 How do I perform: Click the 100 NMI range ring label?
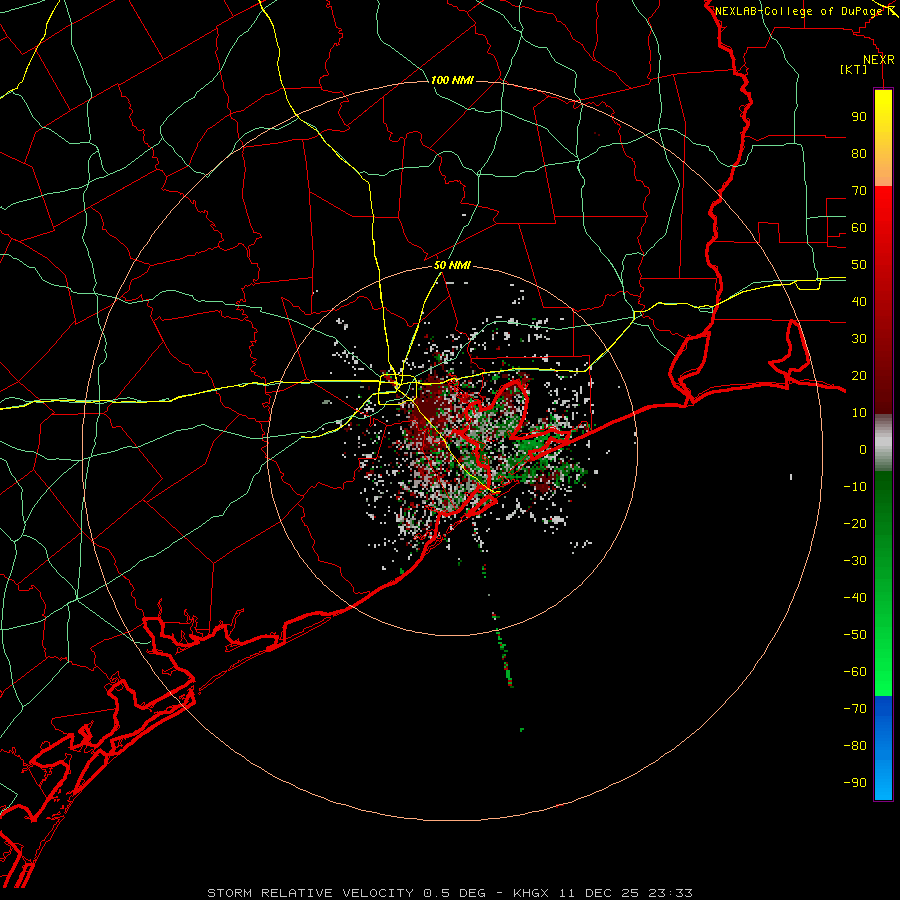point(452,80)
